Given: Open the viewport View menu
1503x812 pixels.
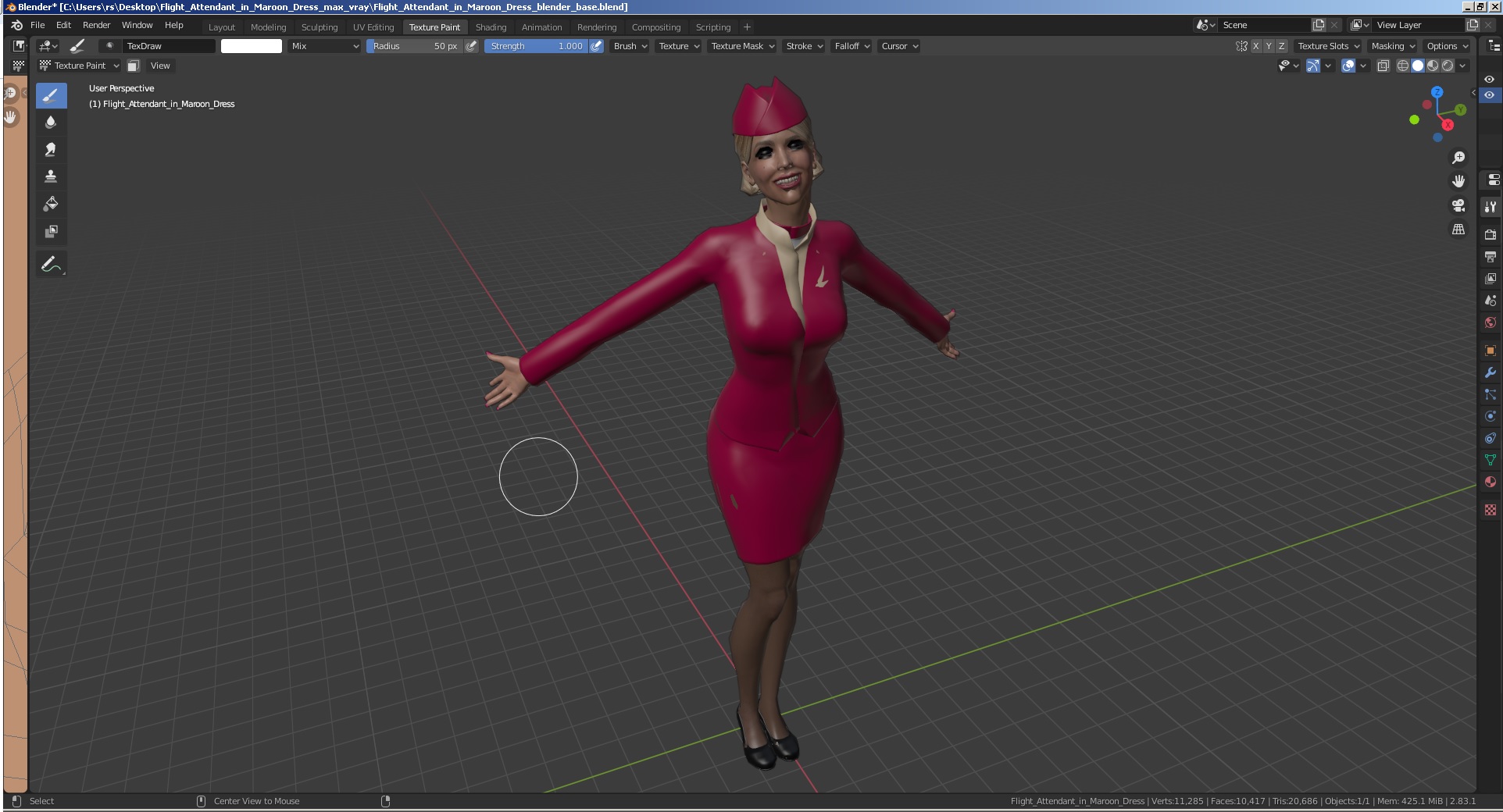Looking at the screenshot, I should 160,66.
